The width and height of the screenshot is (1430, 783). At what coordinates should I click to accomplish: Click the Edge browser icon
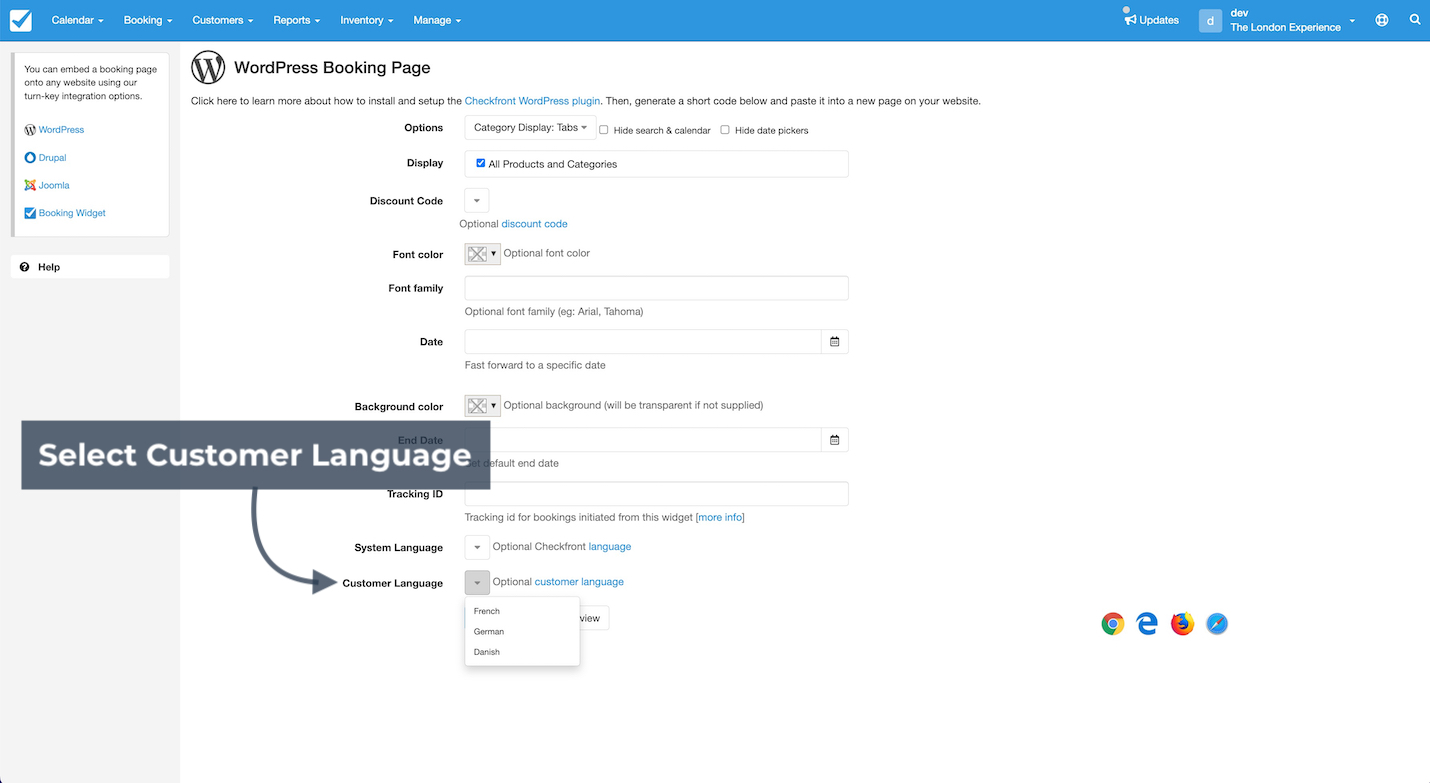[x=1147, y=624]
